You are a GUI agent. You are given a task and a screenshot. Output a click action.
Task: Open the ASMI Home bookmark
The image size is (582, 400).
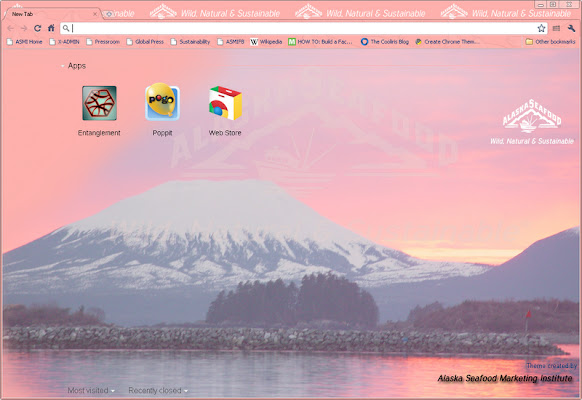pos(24,42)
